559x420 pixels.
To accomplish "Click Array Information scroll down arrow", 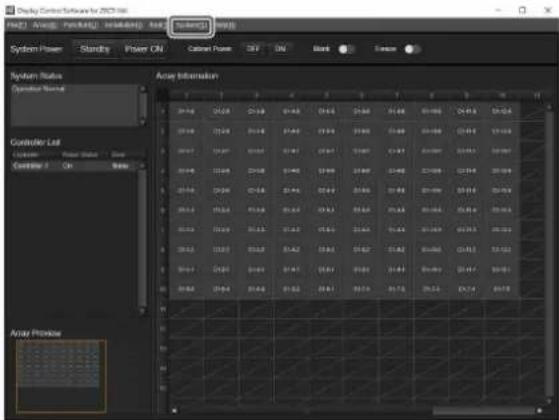I will [x=549, y=401].
